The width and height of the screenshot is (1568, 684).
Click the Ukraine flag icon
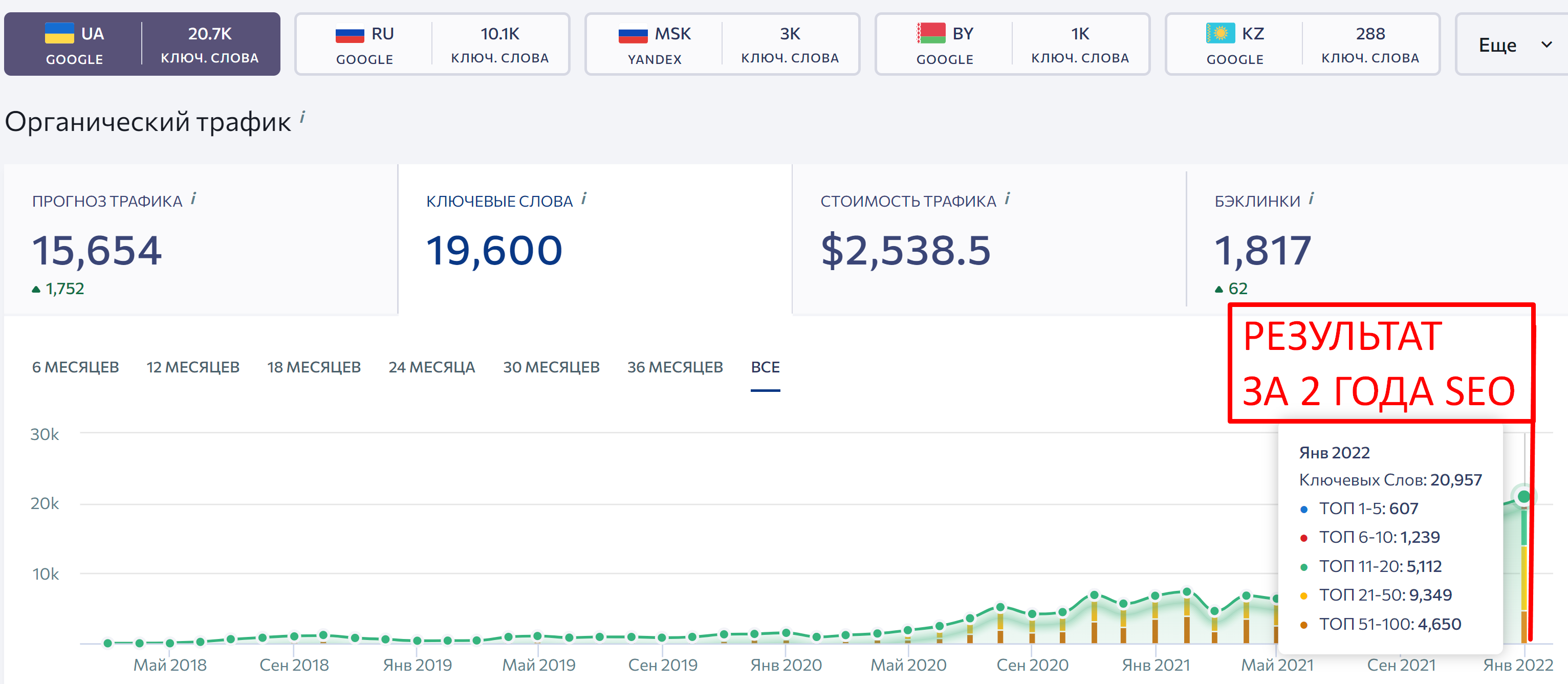(x=60, y=33)
